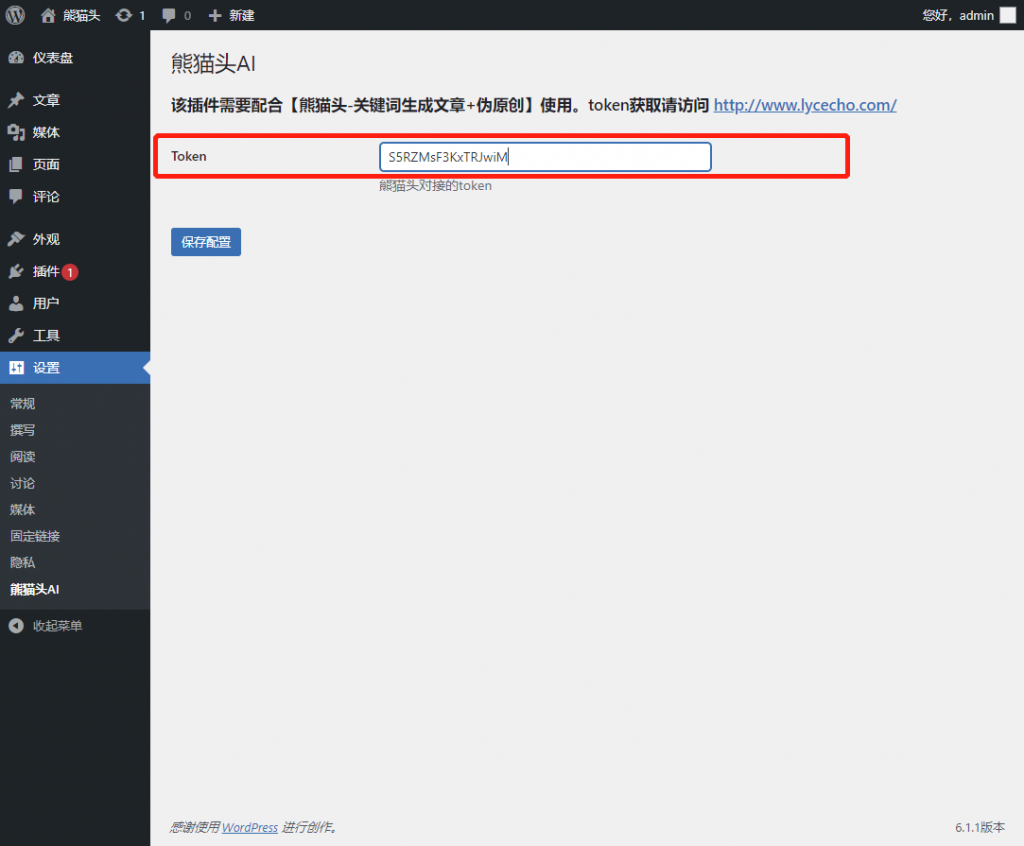Click the 6.1.1版本 version text

980,827
